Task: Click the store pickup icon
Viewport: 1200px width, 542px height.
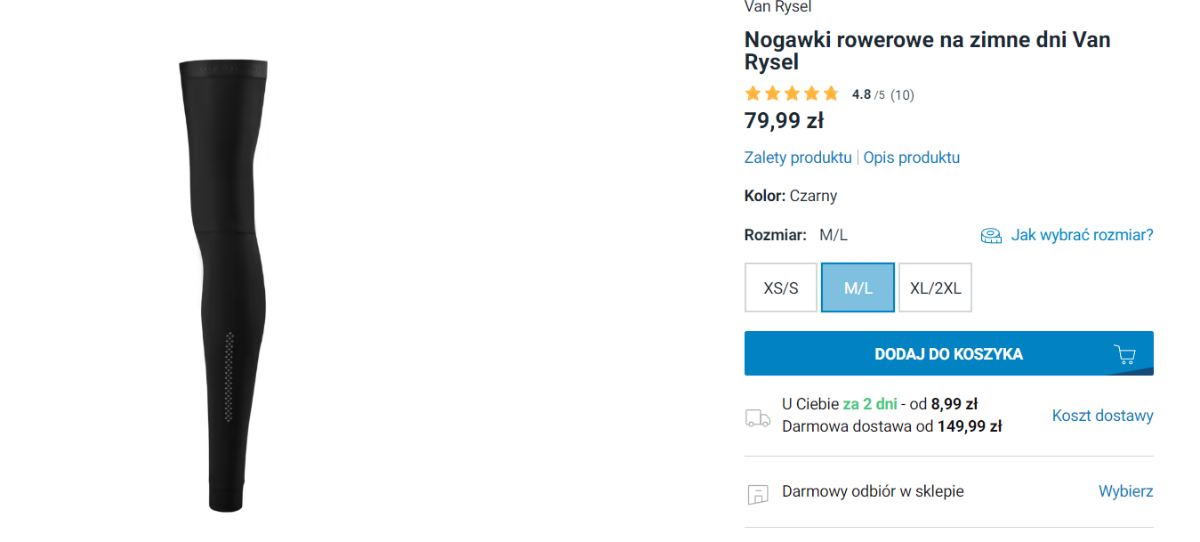Action: click(758, 494)
